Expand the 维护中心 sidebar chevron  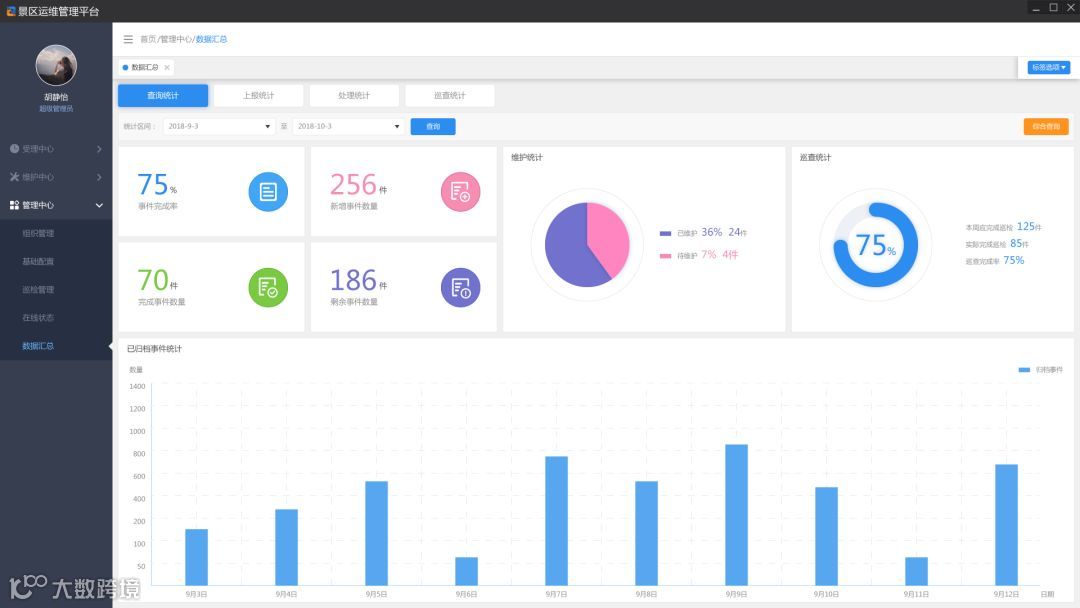(x=99, y=177)
